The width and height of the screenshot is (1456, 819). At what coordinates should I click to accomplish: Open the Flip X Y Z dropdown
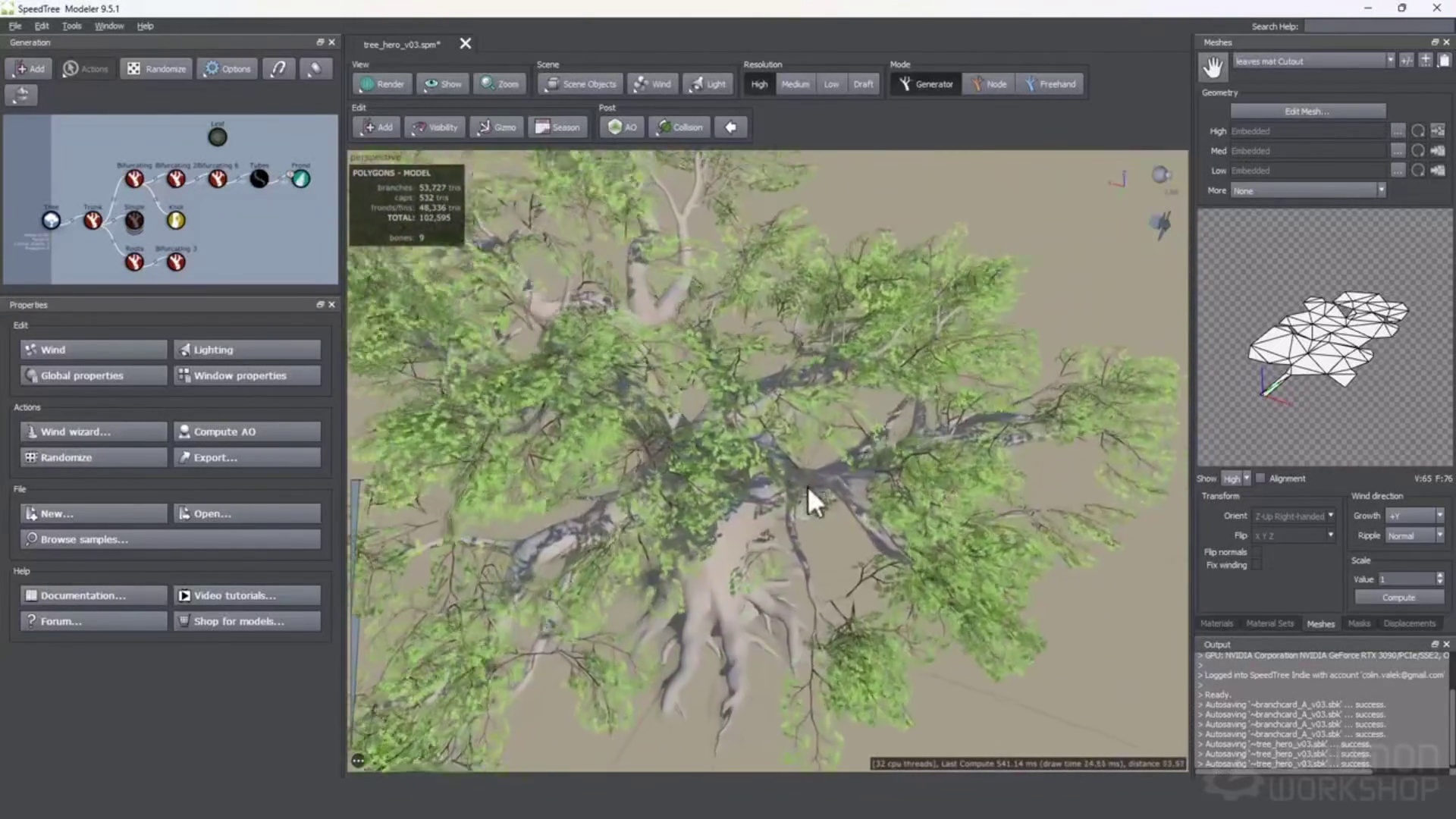[x=1294, y=535]
